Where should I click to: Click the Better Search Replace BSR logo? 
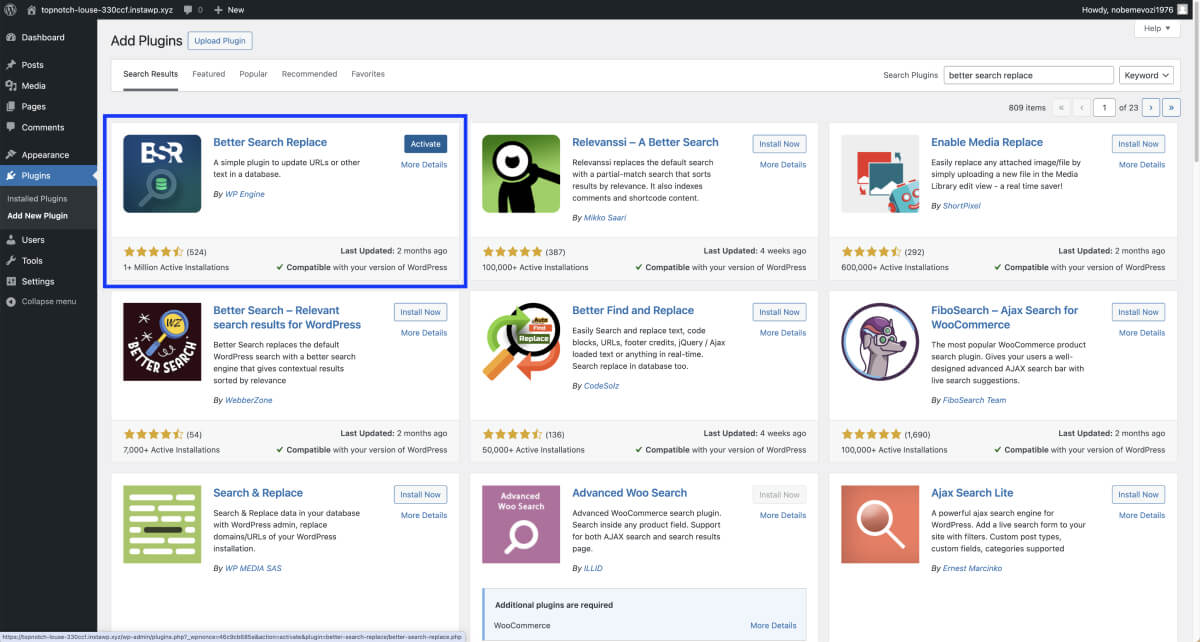tap(162, 174)
